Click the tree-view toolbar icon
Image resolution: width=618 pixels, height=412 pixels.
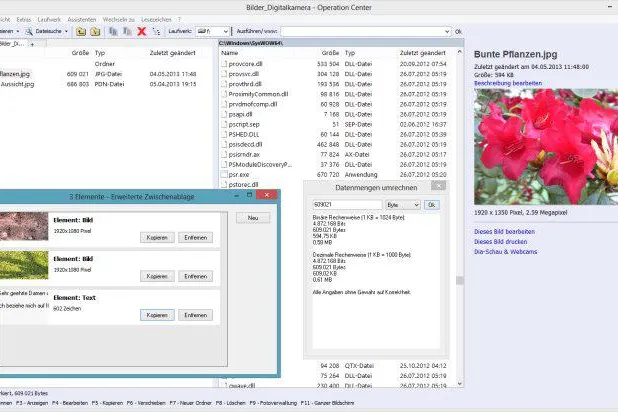coord(156,32)
